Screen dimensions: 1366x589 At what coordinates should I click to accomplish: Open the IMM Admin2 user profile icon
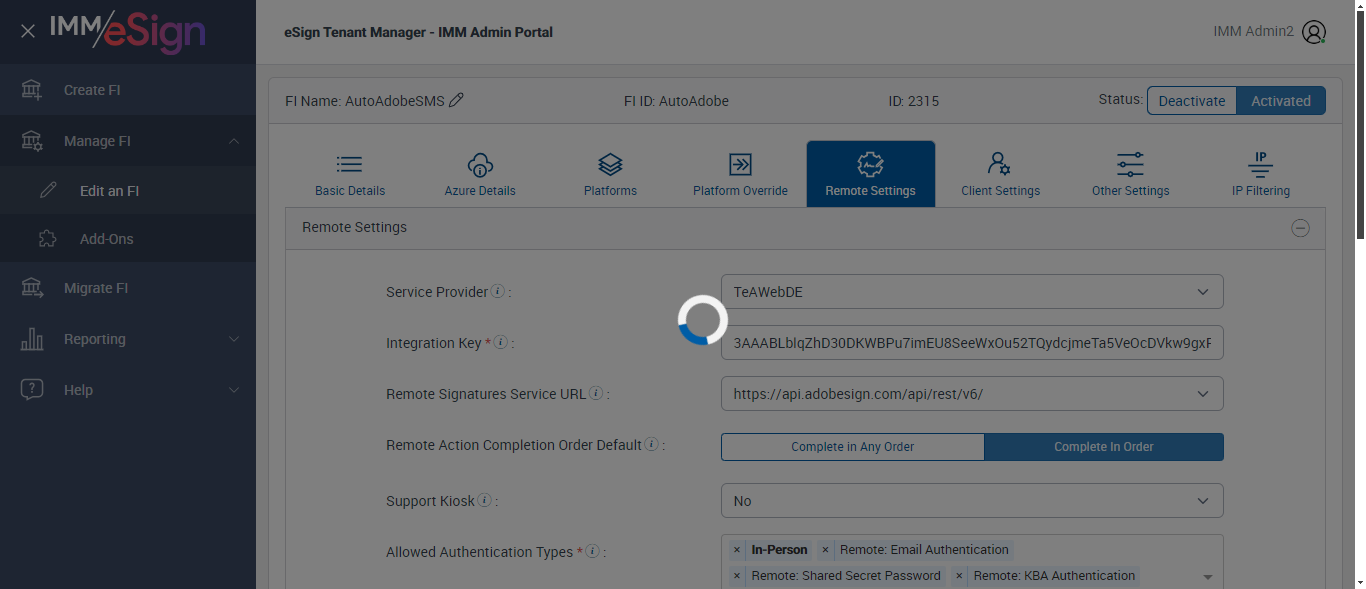coord(1314,32)
